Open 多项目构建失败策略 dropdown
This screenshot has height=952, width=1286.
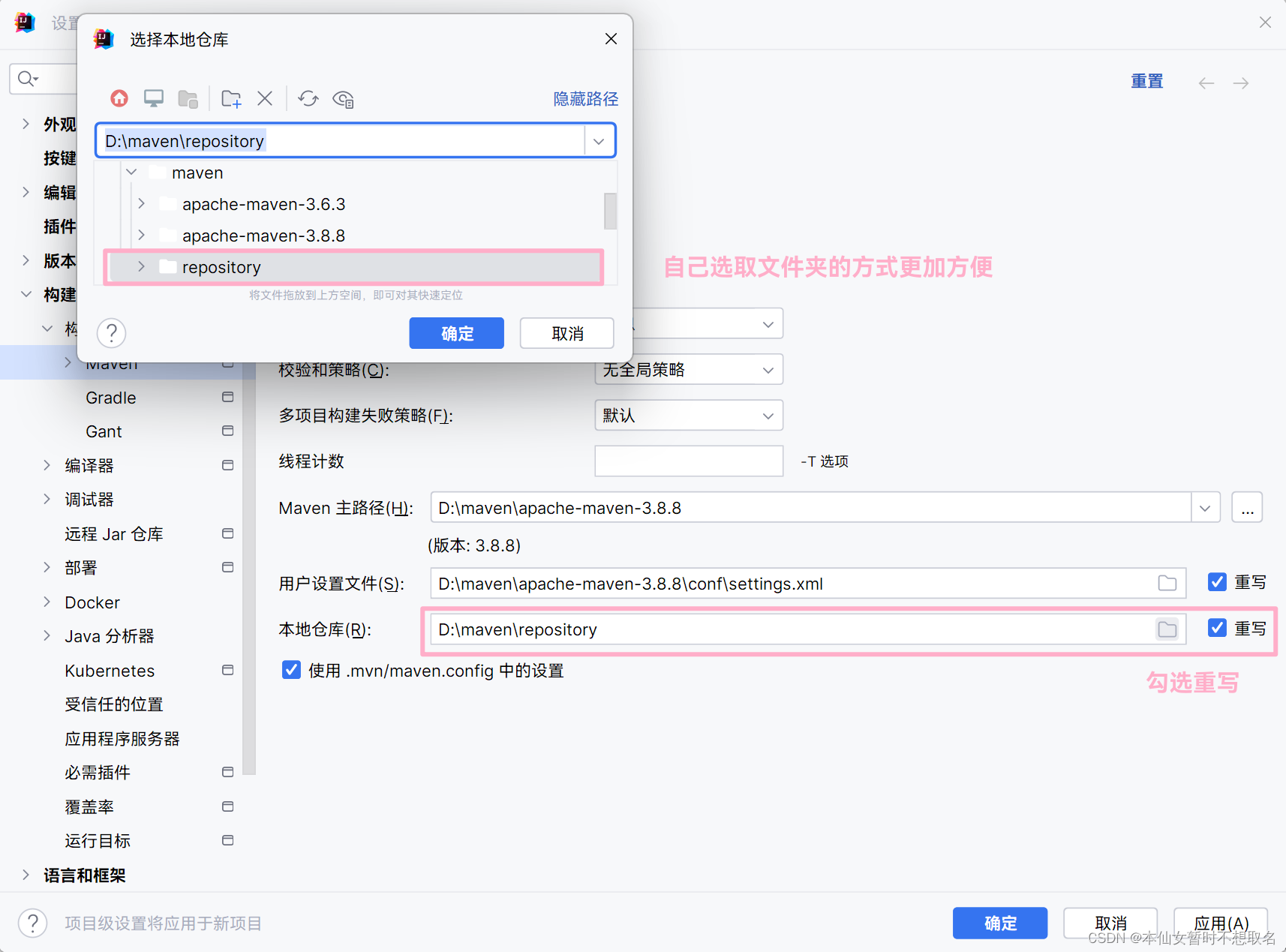tap(689, 415)
